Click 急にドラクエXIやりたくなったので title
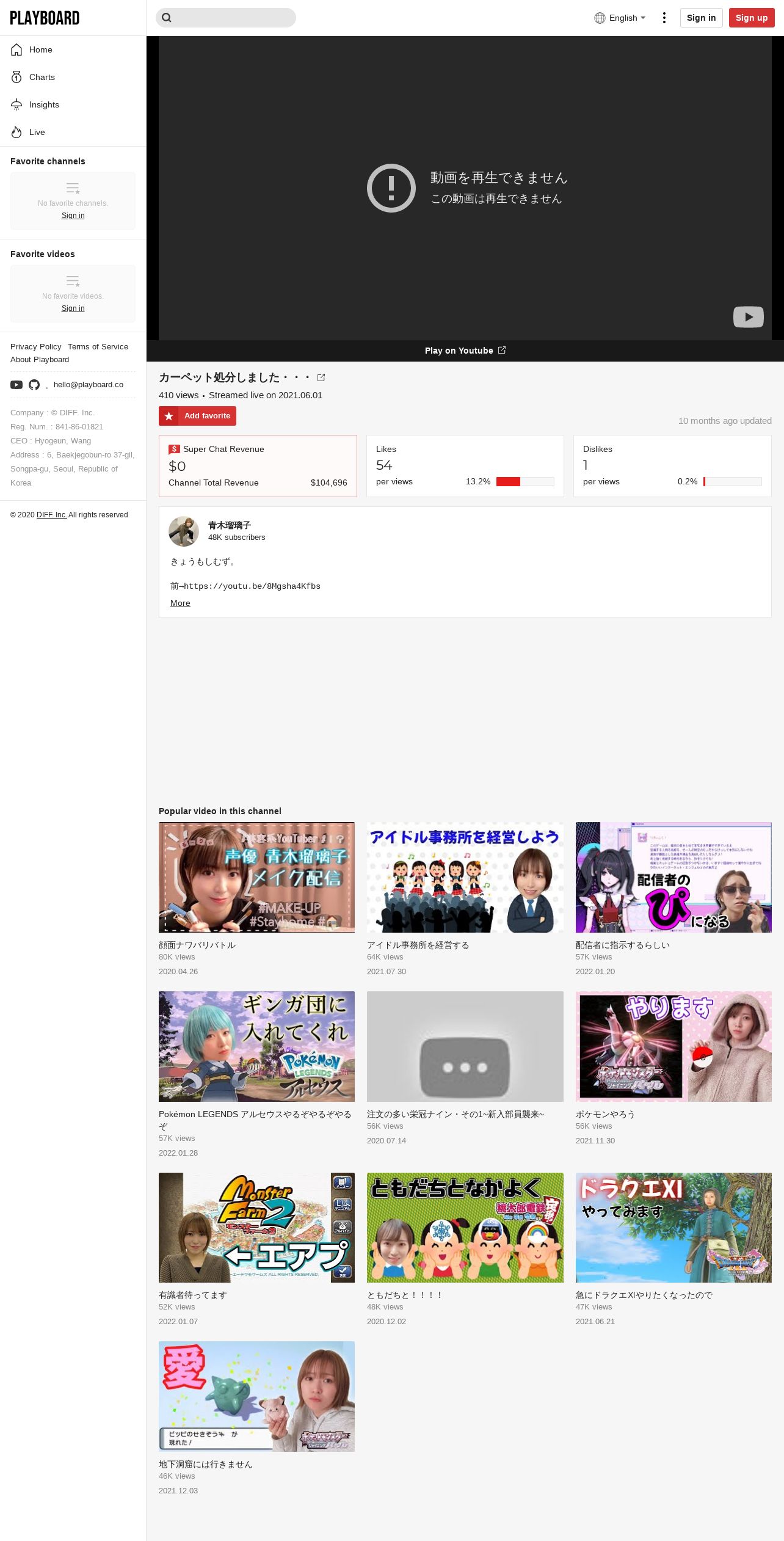784x1541 pixels. click(x=644, y=1295)
